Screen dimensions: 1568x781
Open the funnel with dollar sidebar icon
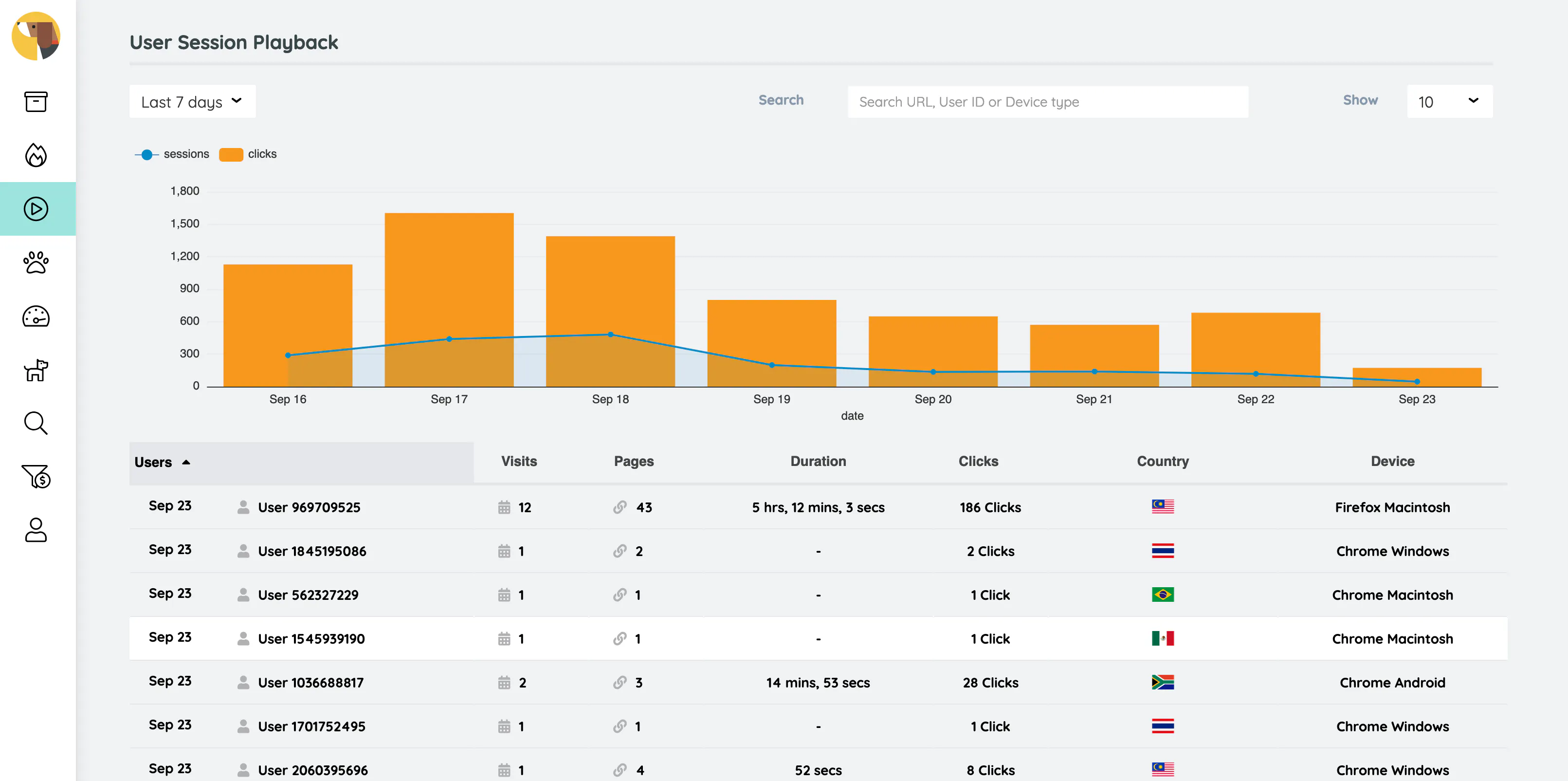click(x=36, y=477)
